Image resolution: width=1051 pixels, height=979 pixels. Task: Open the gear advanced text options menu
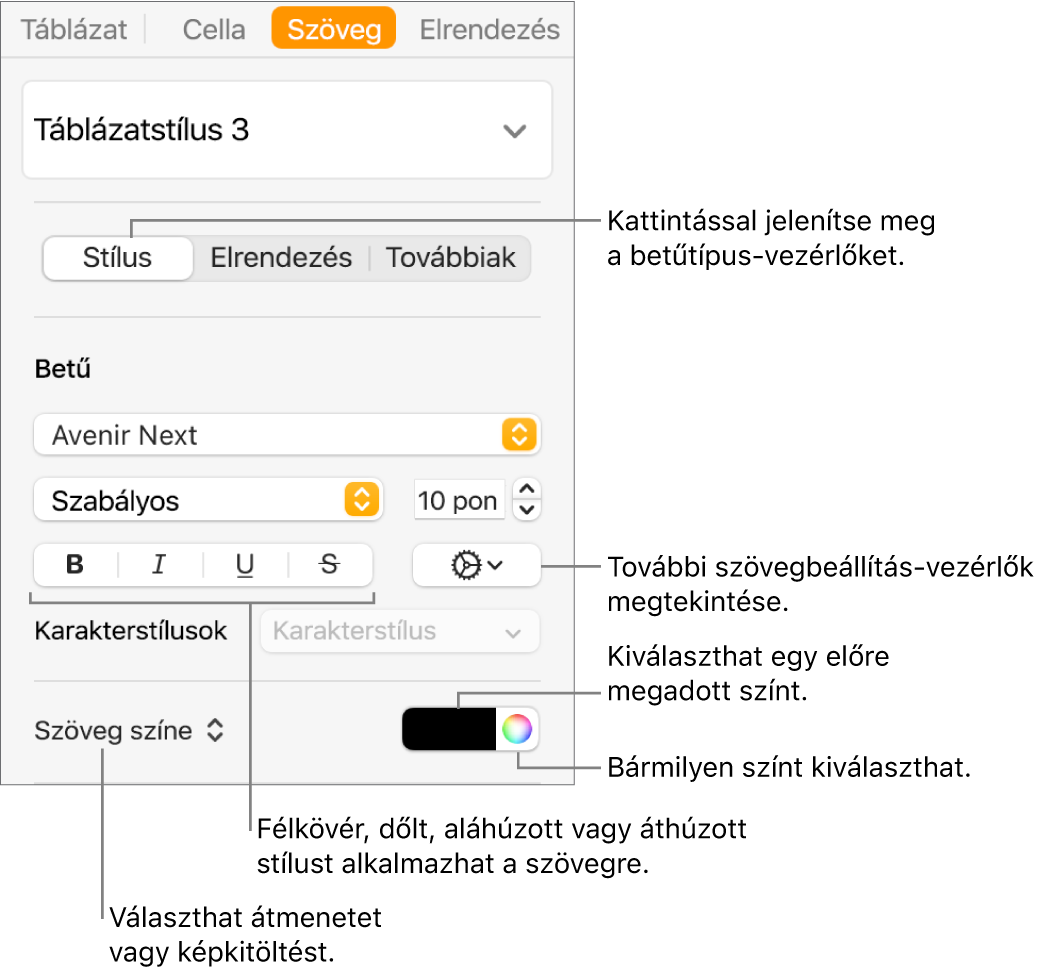[477, 565]
